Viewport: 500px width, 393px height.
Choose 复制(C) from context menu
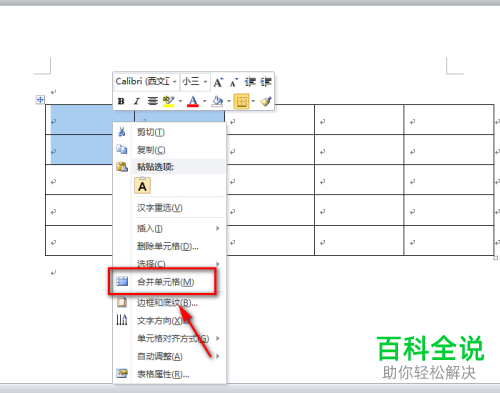(x=170, y=150)
